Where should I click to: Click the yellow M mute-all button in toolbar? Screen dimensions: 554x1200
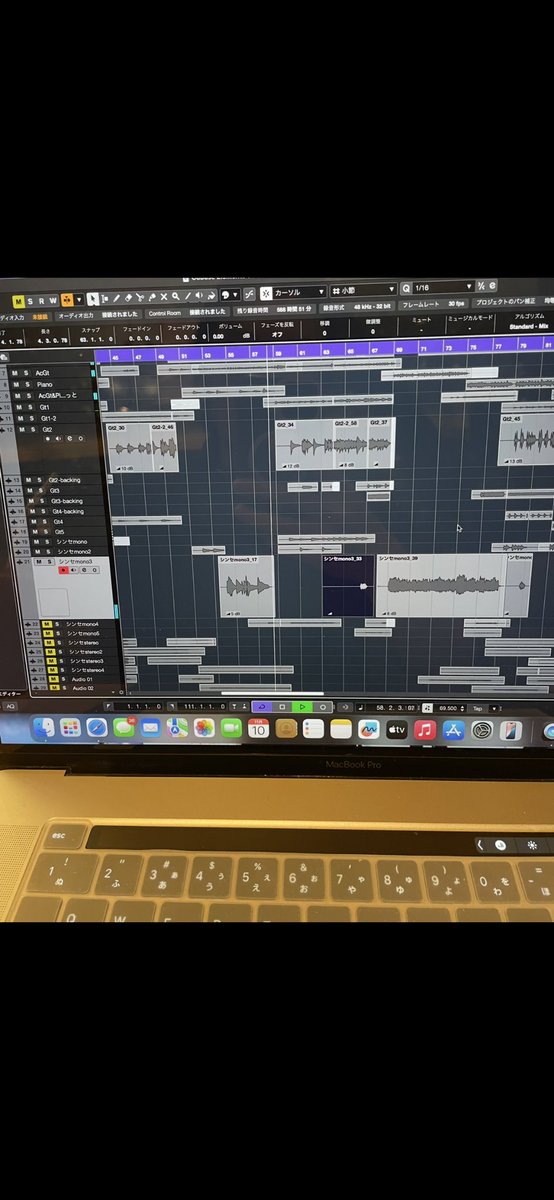(x=18, y=301)
